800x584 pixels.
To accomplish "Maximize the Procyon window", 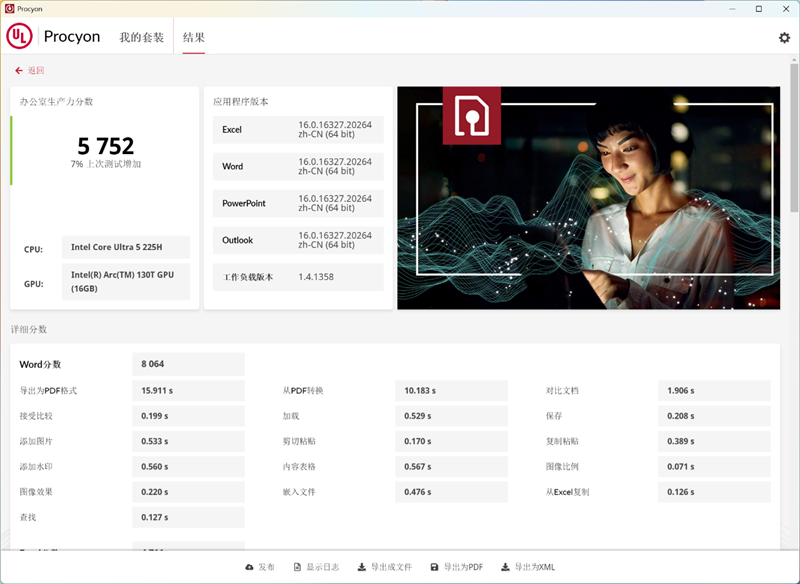I will click(758, 8).
